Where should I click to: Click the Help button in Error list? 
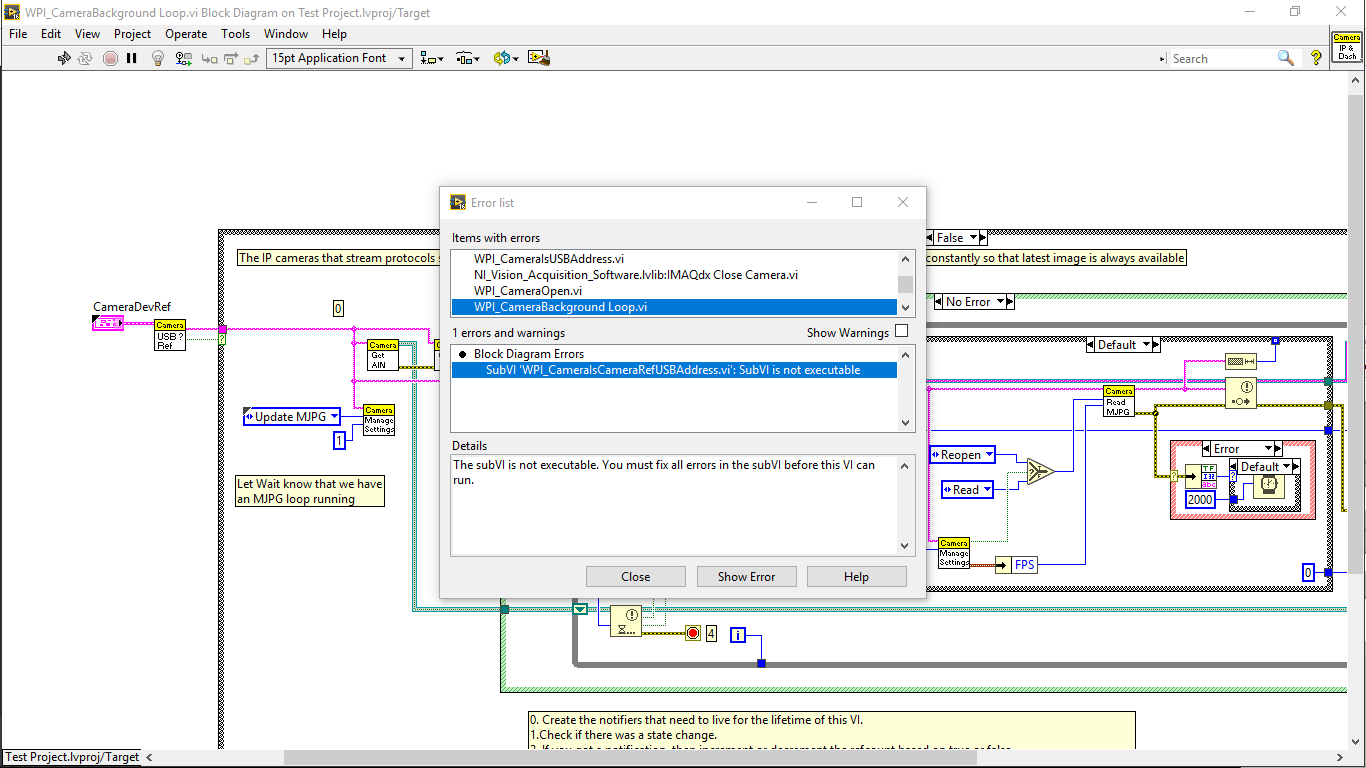(x=856, y=577)
